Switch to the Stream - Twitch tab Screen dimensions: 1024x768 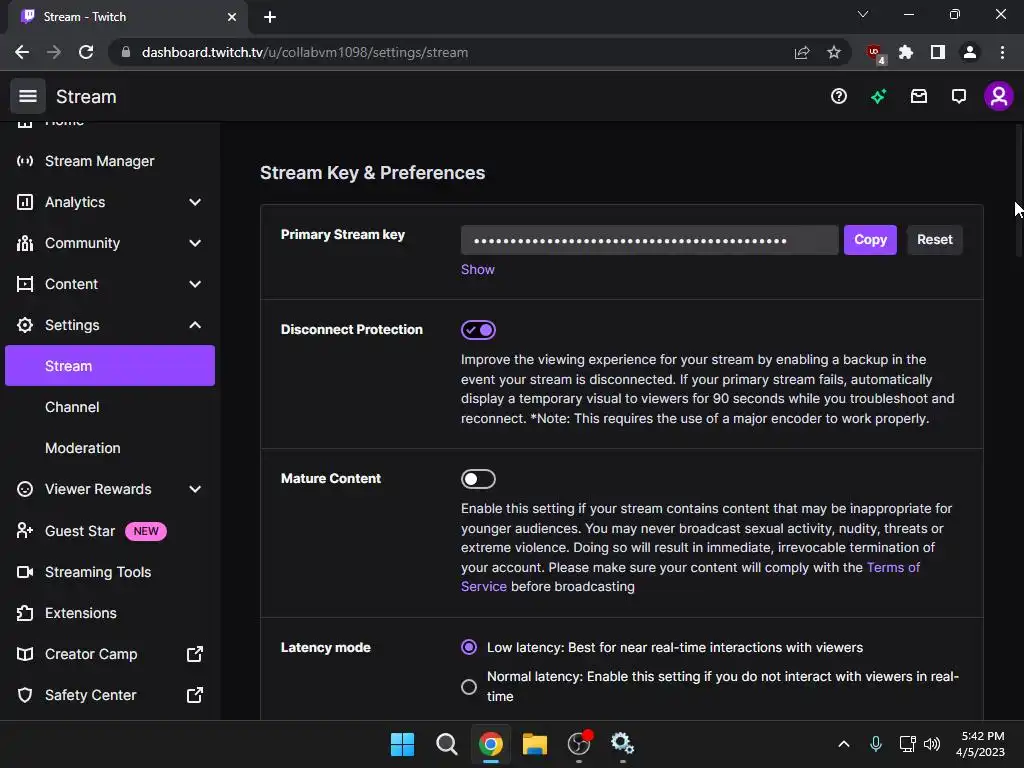pyautogui.click(x=127, y=17)
